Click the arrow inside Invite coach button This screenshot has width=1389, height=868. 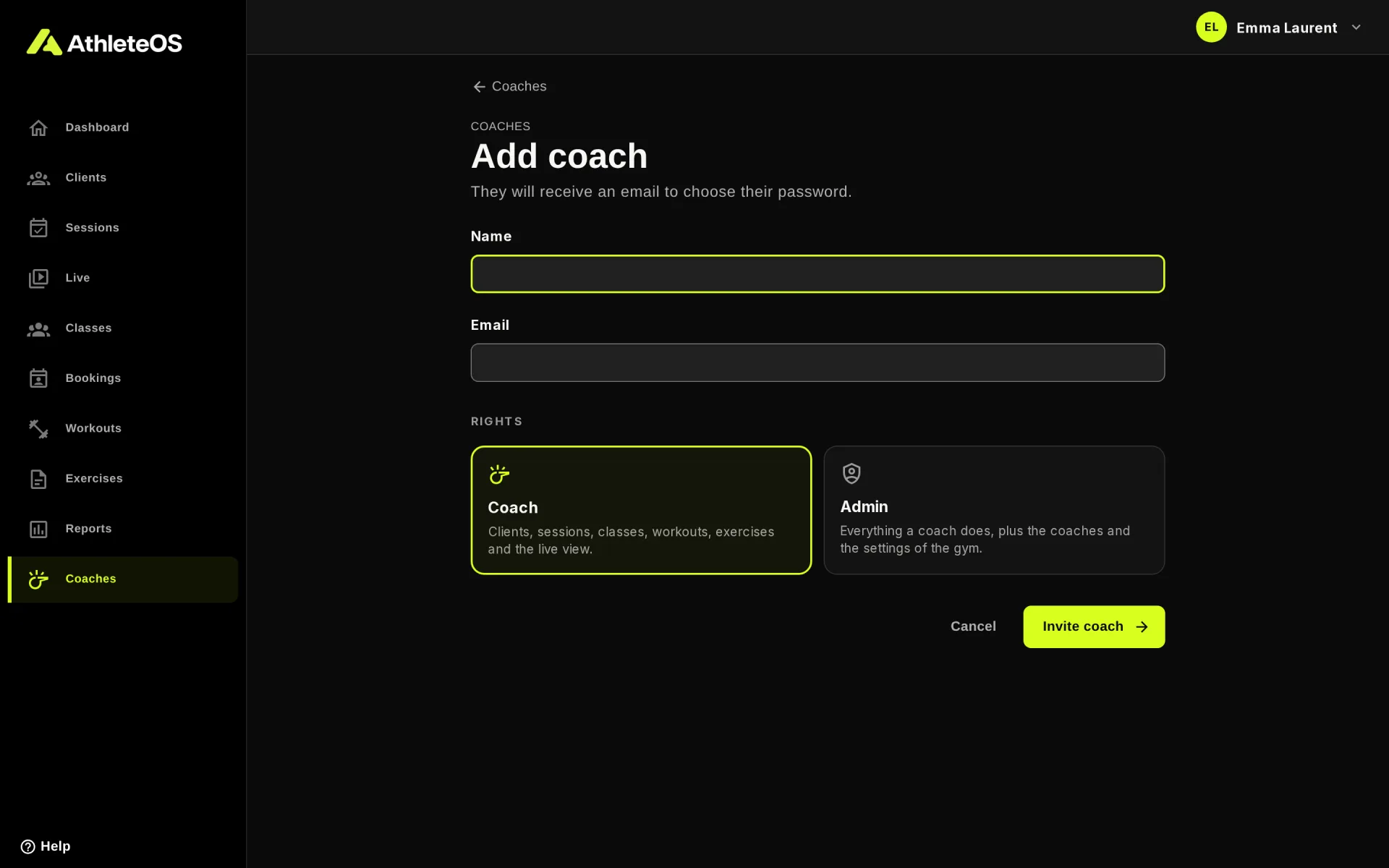pyautogui.click(x=1142, y=627)
